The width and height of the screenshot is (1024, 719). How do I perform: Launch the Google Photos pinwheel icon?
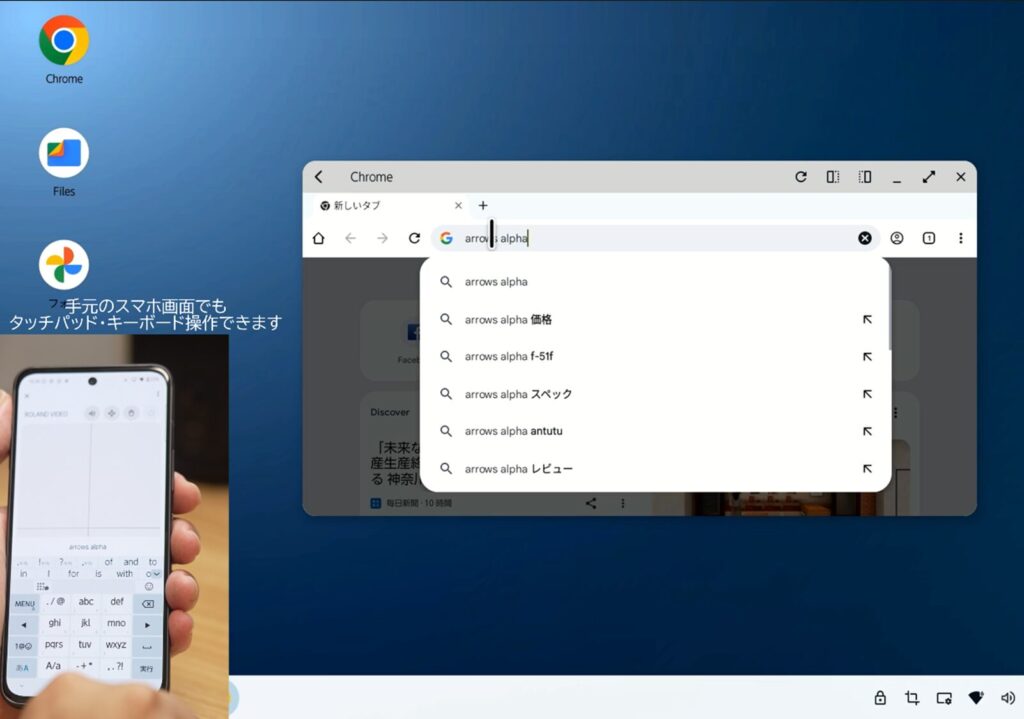64,264
